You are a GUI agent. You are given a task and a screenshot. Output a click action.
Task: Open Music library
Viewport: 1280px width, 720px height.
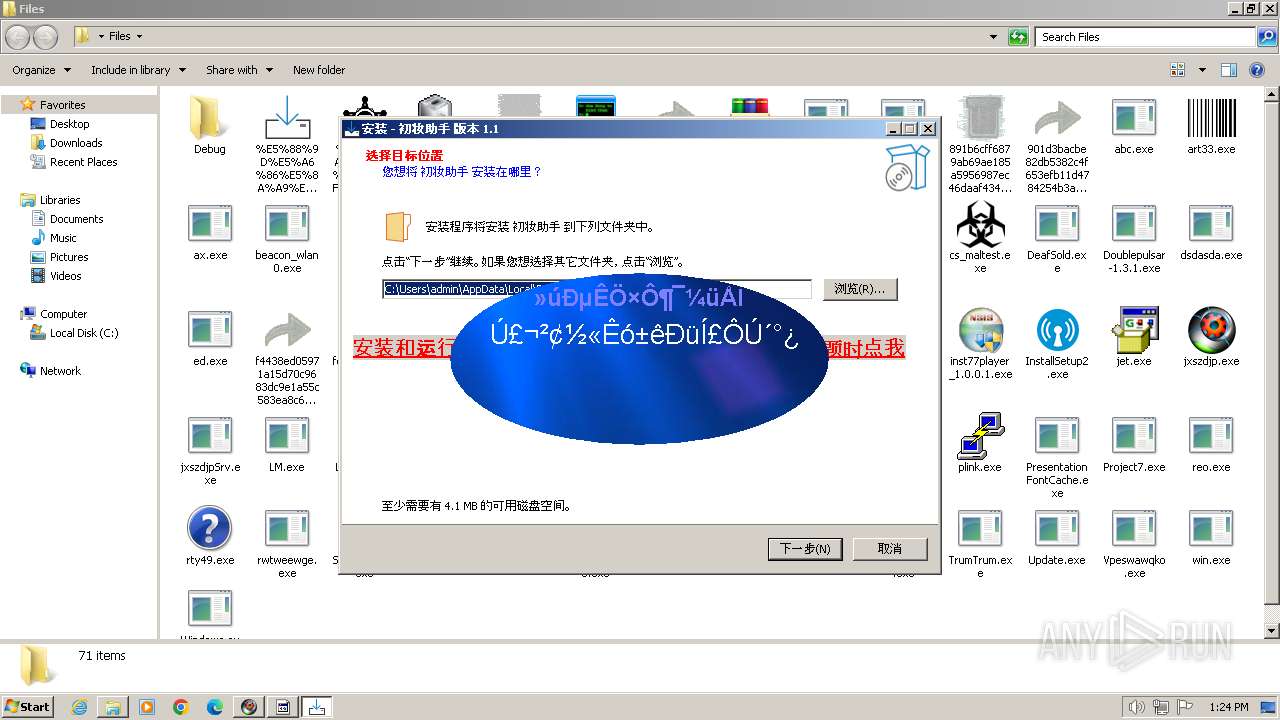(63, 238)
